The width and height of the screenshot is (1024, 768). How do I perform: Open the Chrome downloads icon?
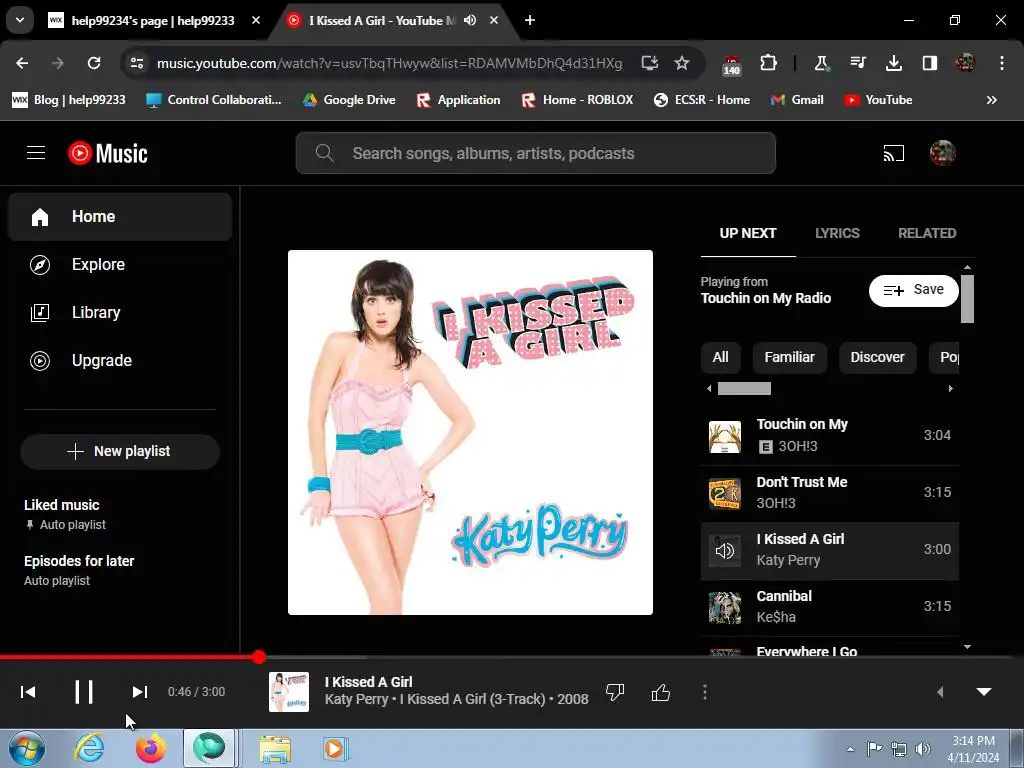click(893, 63)
